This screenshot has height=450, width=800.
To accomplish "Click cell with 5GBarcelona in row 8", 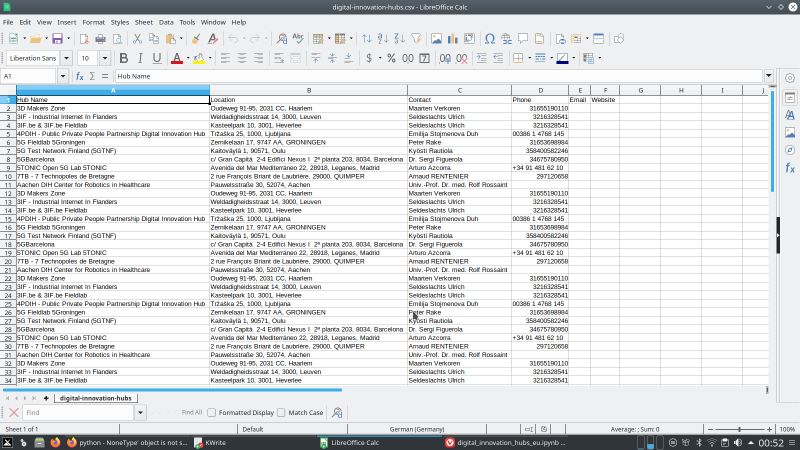I will [x=113, y=159].
